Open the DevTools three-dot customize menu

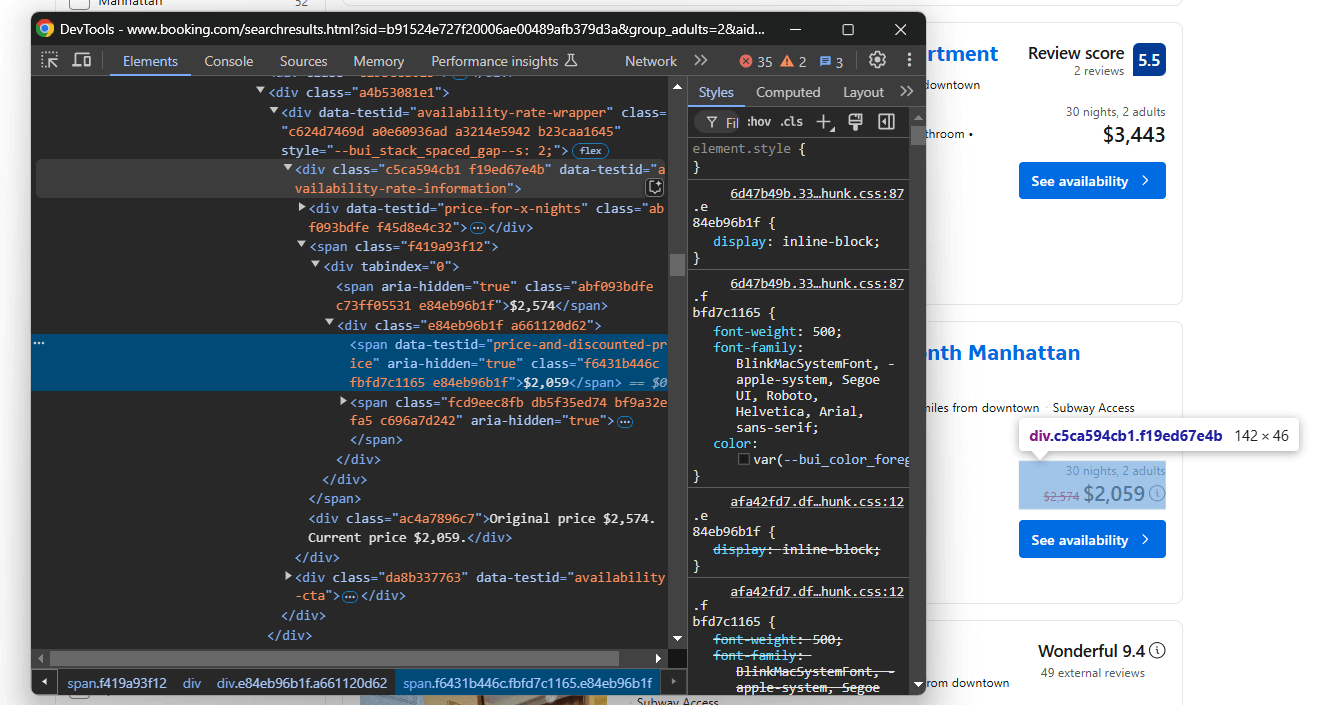[x=909, y=61]
